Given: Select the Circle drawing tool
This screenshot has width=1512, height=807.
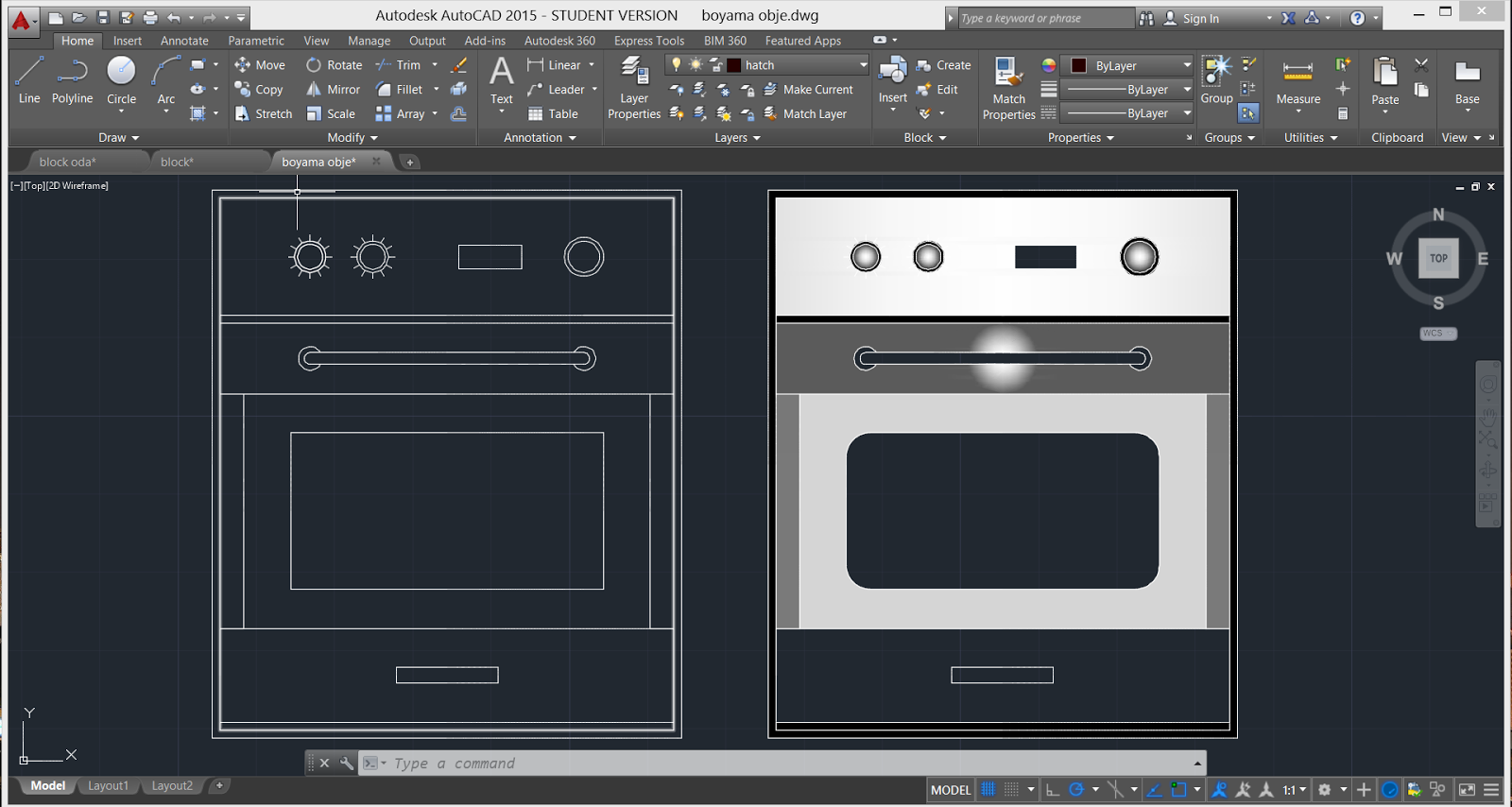Looking at the screenshot, I should [121, 79].
